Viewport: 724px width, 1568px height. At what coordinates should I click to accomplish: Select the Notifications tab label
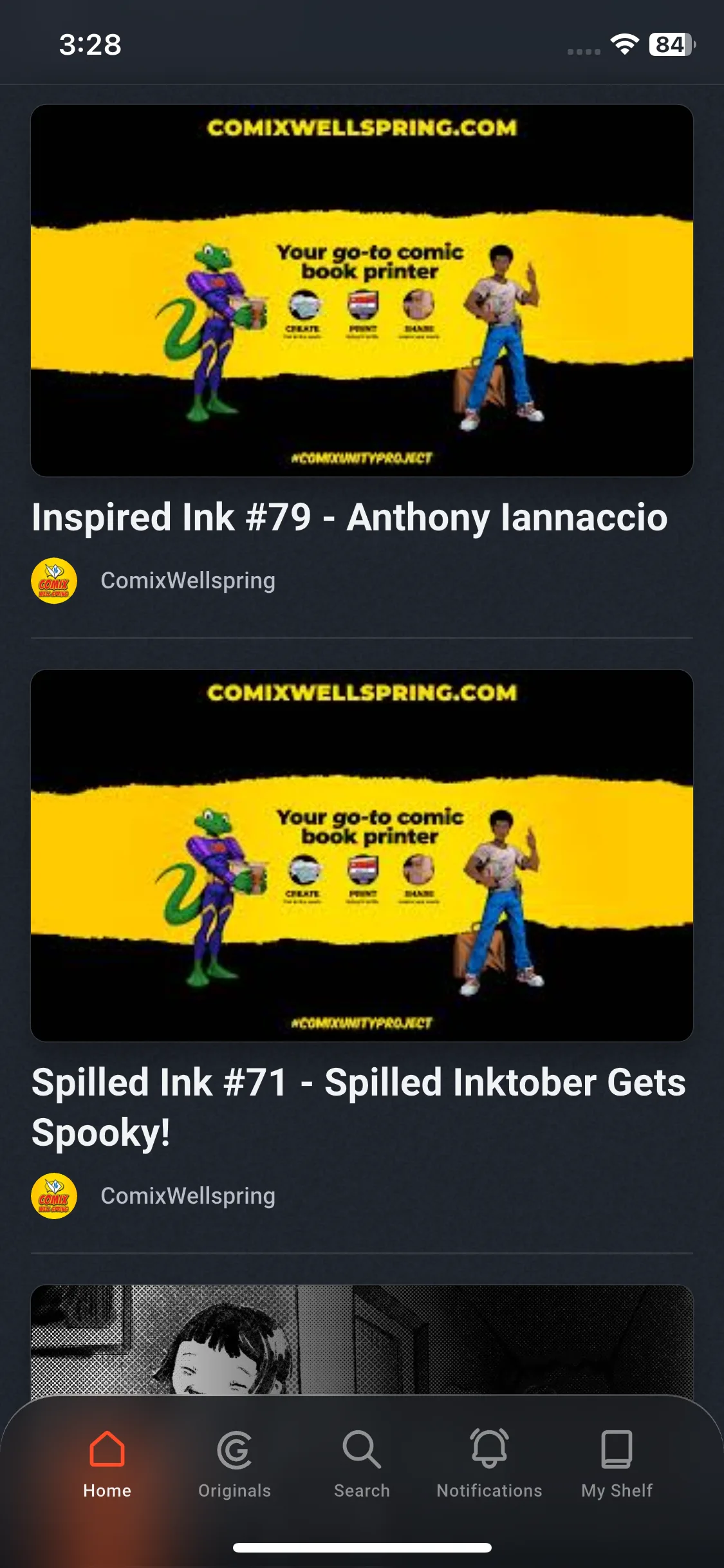coord(489,1491)
